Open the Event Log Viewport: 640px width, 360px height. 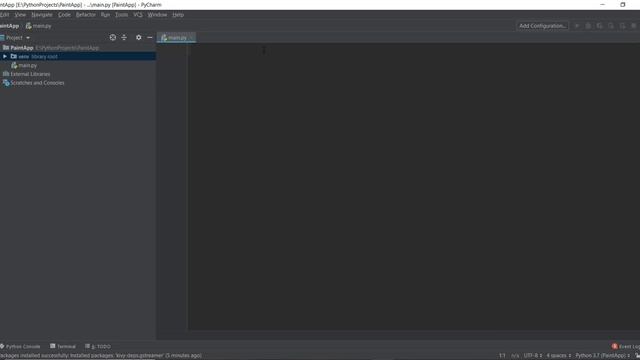626,346
